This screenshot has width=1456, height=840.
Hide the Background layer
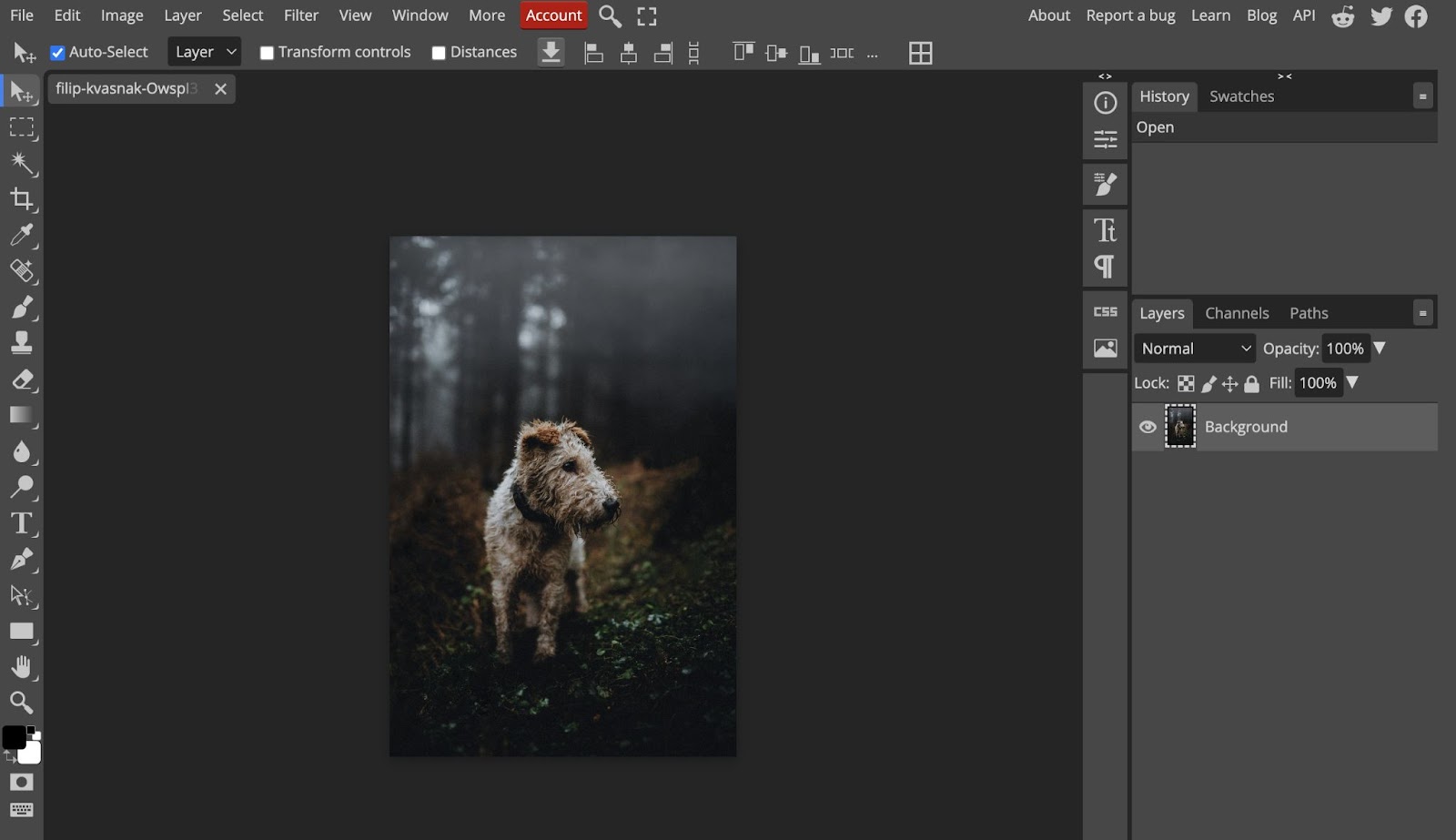tap(1147, 427)
